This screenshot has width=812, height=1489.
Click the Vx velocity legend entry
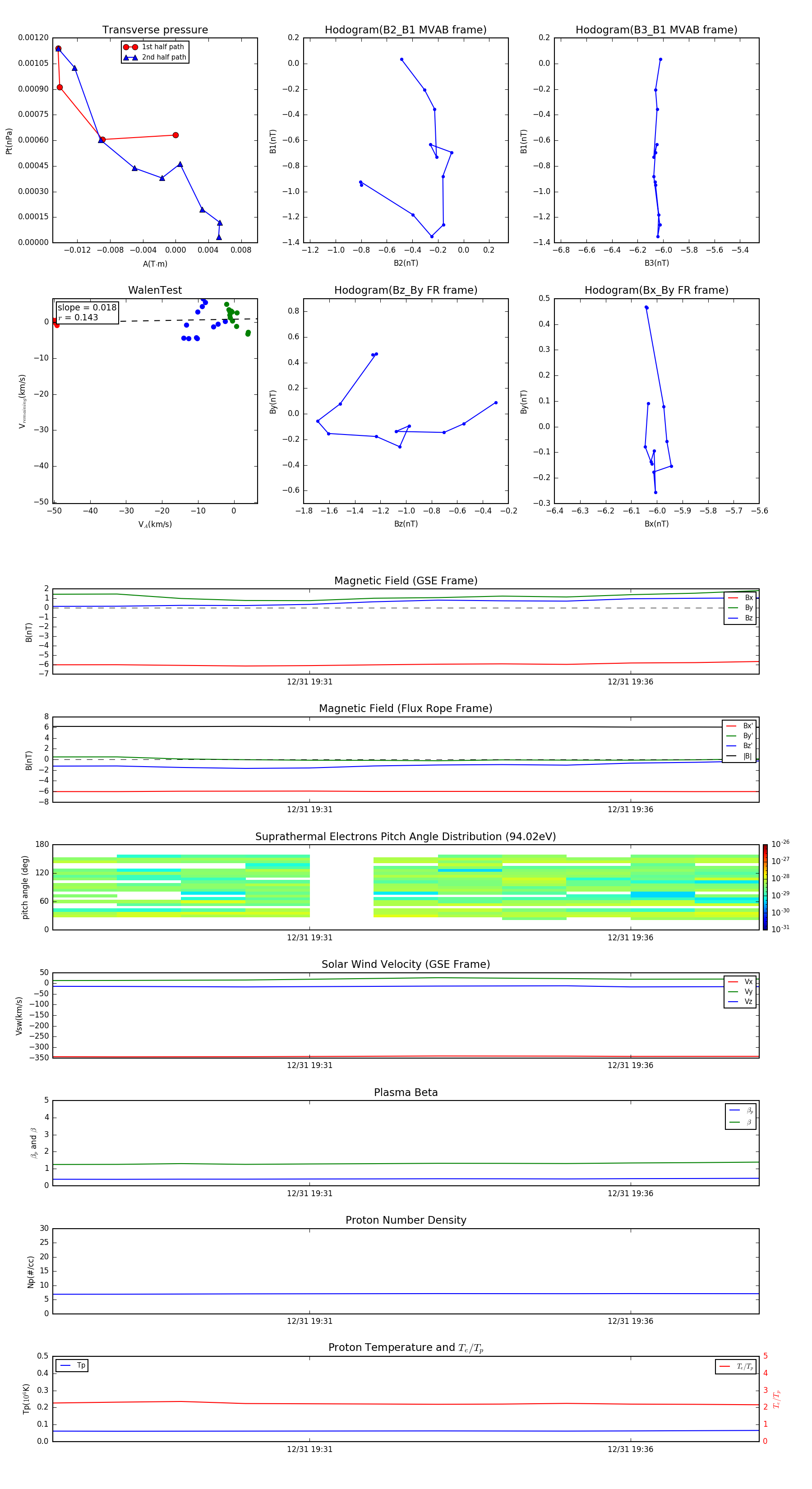(740, 981)
